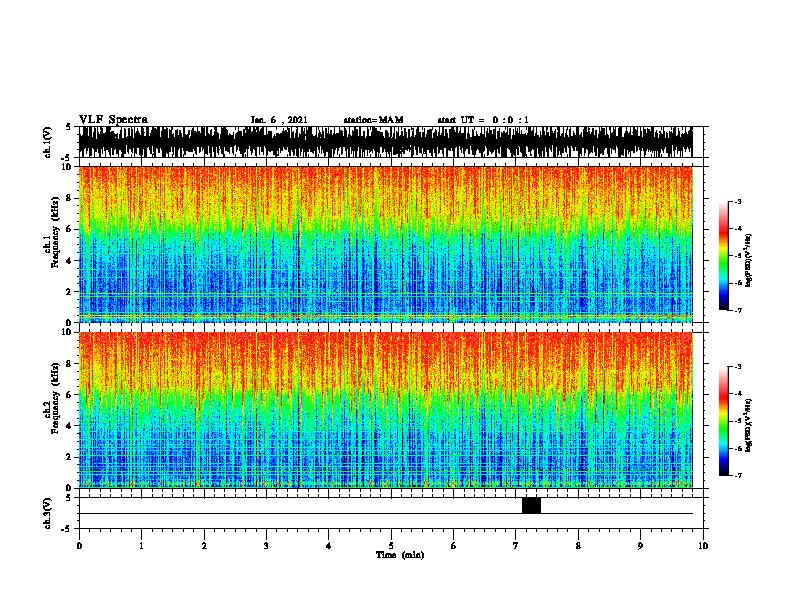Click the '5' tick on the ch.3(V) axis
The height and width of the screenshot is (612, 792).
pyautogui.click(x=69, y=498)
